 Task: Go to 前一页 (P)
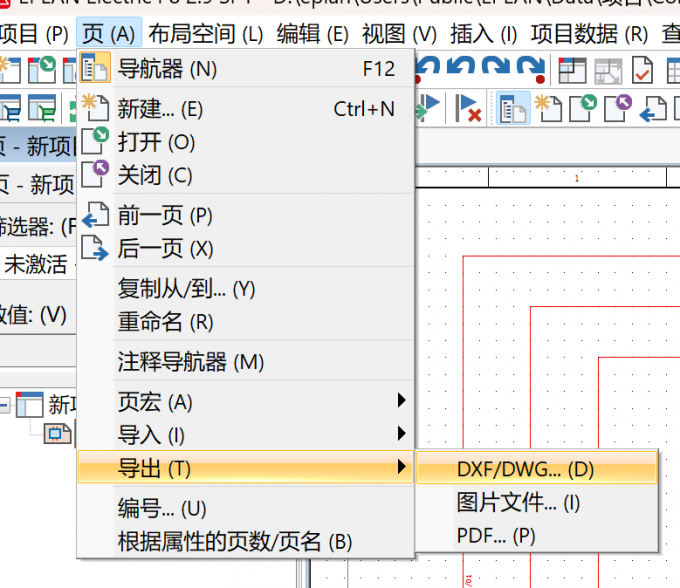[245, 215]
